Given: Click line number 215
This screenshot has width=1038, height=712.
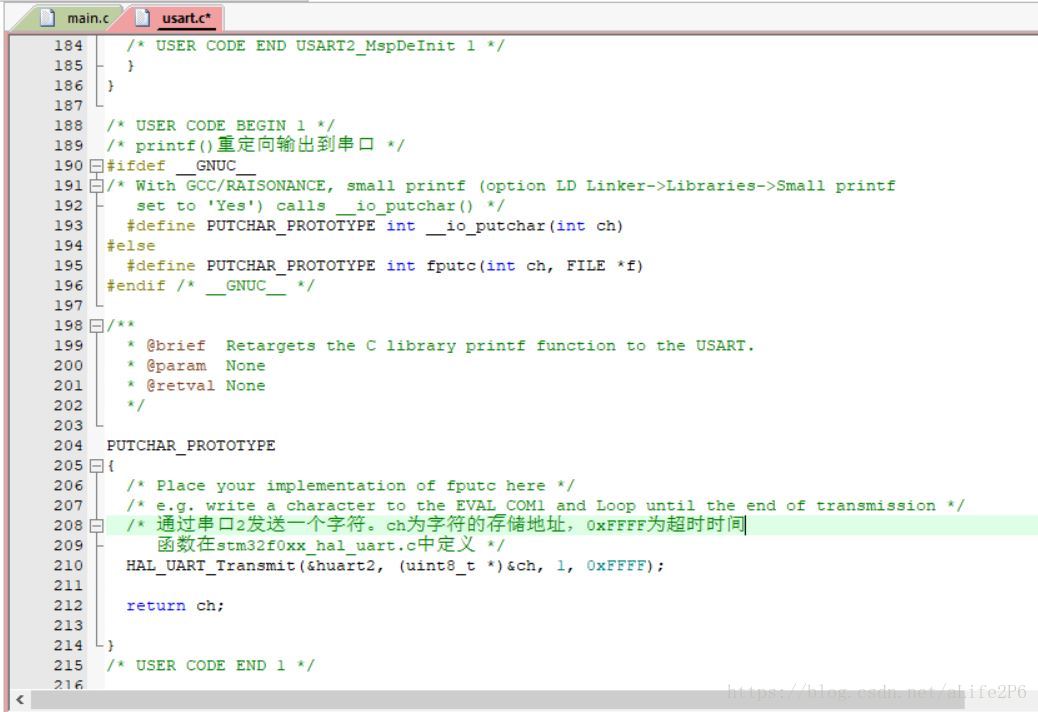Looking at the screenshot, I should click(x=69, y=665).
